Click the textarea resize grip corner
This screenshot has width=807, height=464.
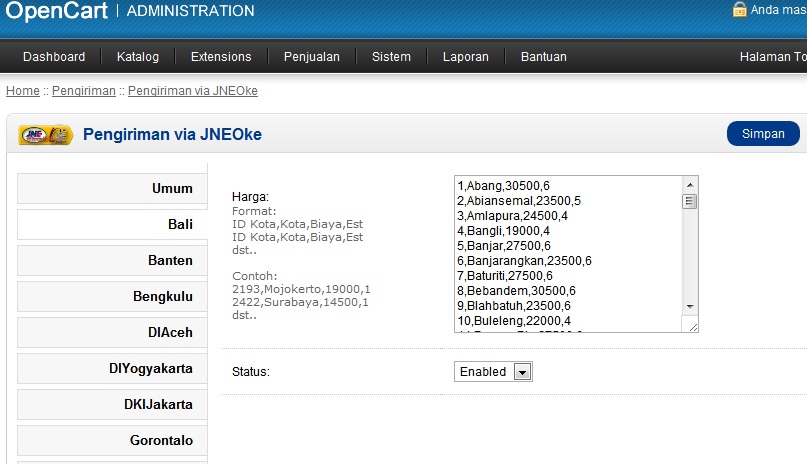(x=692, y=326)
